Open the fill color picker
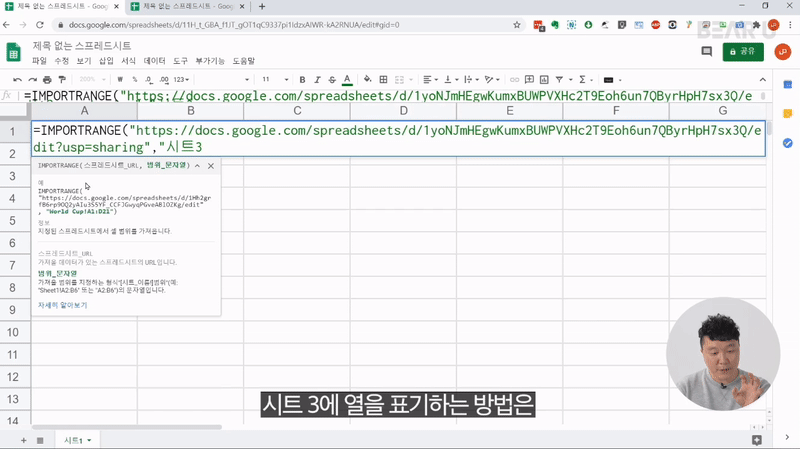Viewport: 800px width, 449px height. (x=367, y=80)
